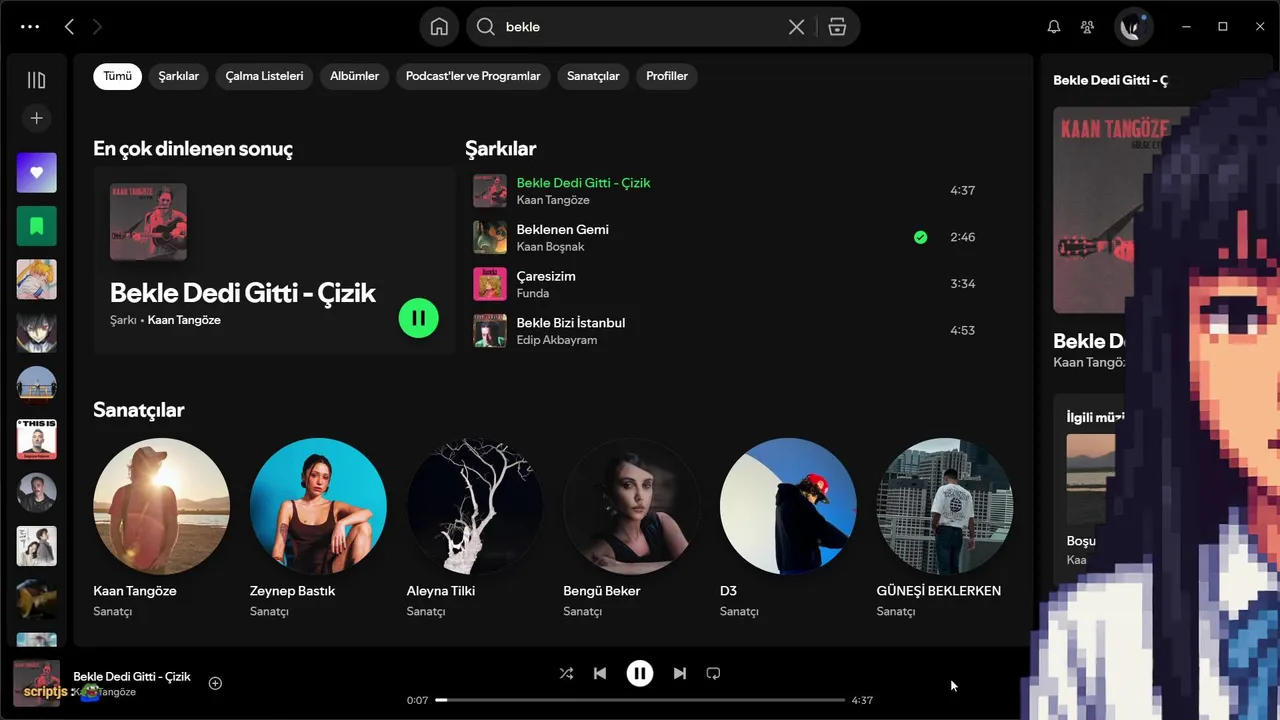The image size is (1280, 720).
Task: Open Kaan Tangöze artist card
Action: pos(161,530)
